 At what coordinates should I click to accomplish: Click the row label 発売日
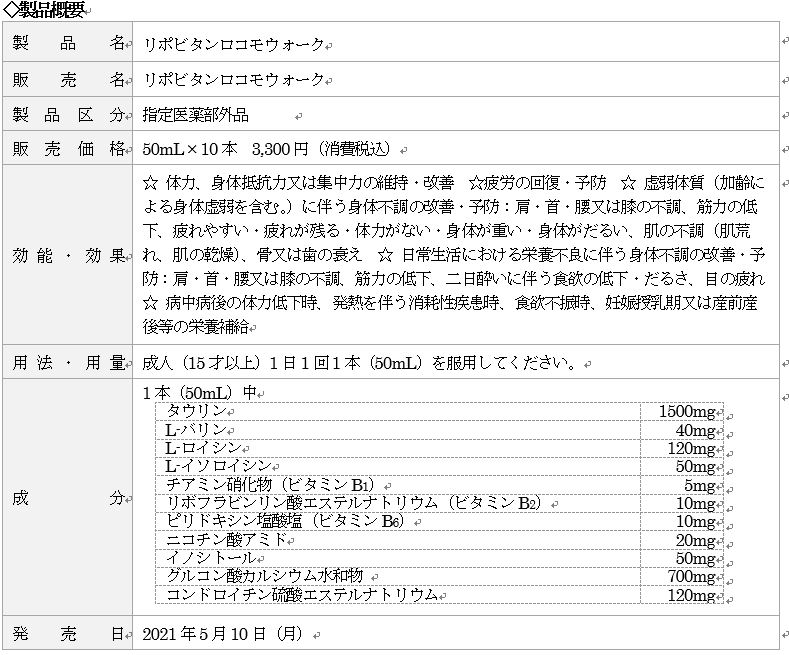pyautogui.click(x=68, y=633)
